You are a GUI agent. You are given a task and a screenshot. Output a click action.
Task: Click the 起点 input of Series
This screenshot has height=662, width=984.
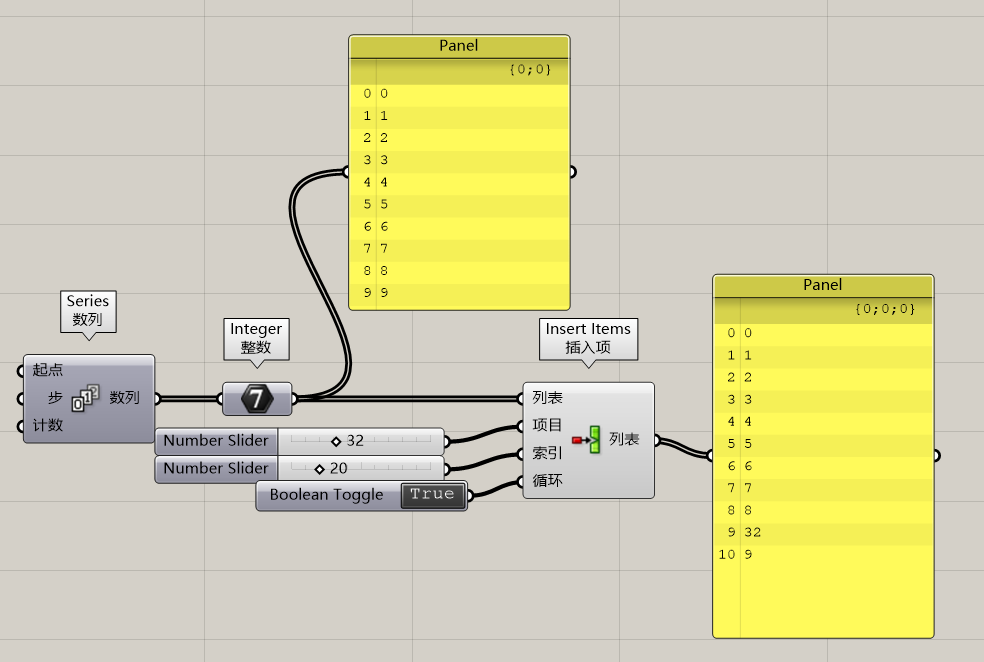tap(48, 370)
